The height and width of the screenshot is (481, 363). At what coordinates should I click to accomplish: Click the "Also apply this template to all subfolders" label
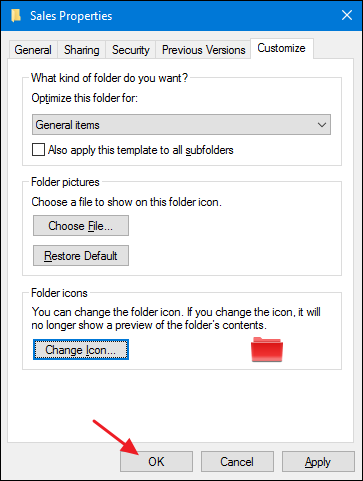click(141, 150)
